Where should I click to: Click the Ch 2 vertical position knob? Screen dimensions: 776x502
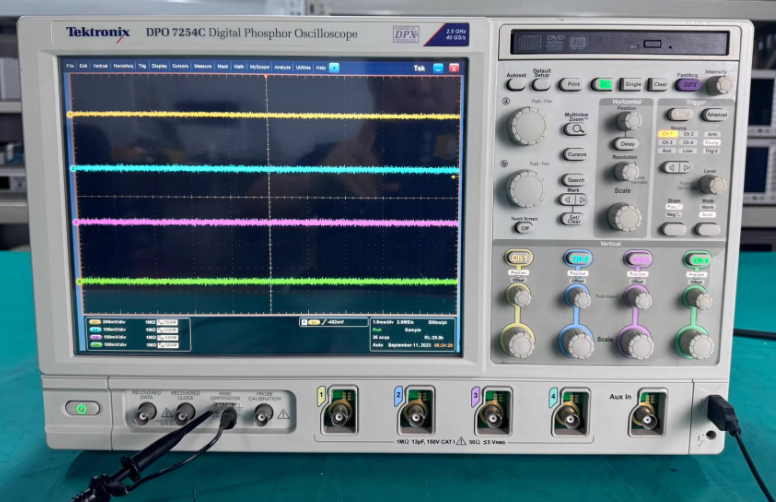579,298
